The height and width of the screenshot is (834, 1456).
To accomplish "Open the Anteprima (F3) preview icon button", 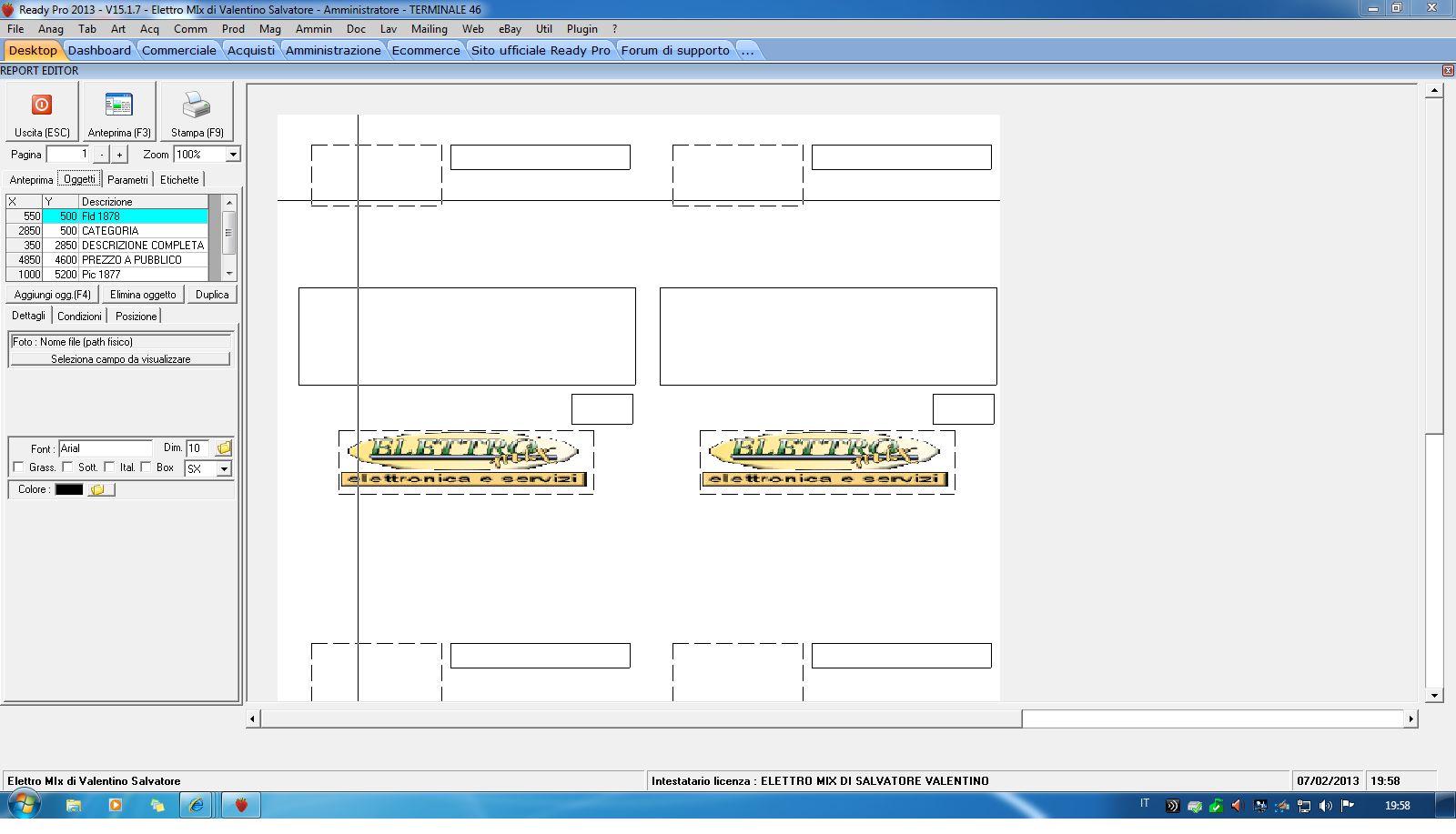I will [118, 111].
